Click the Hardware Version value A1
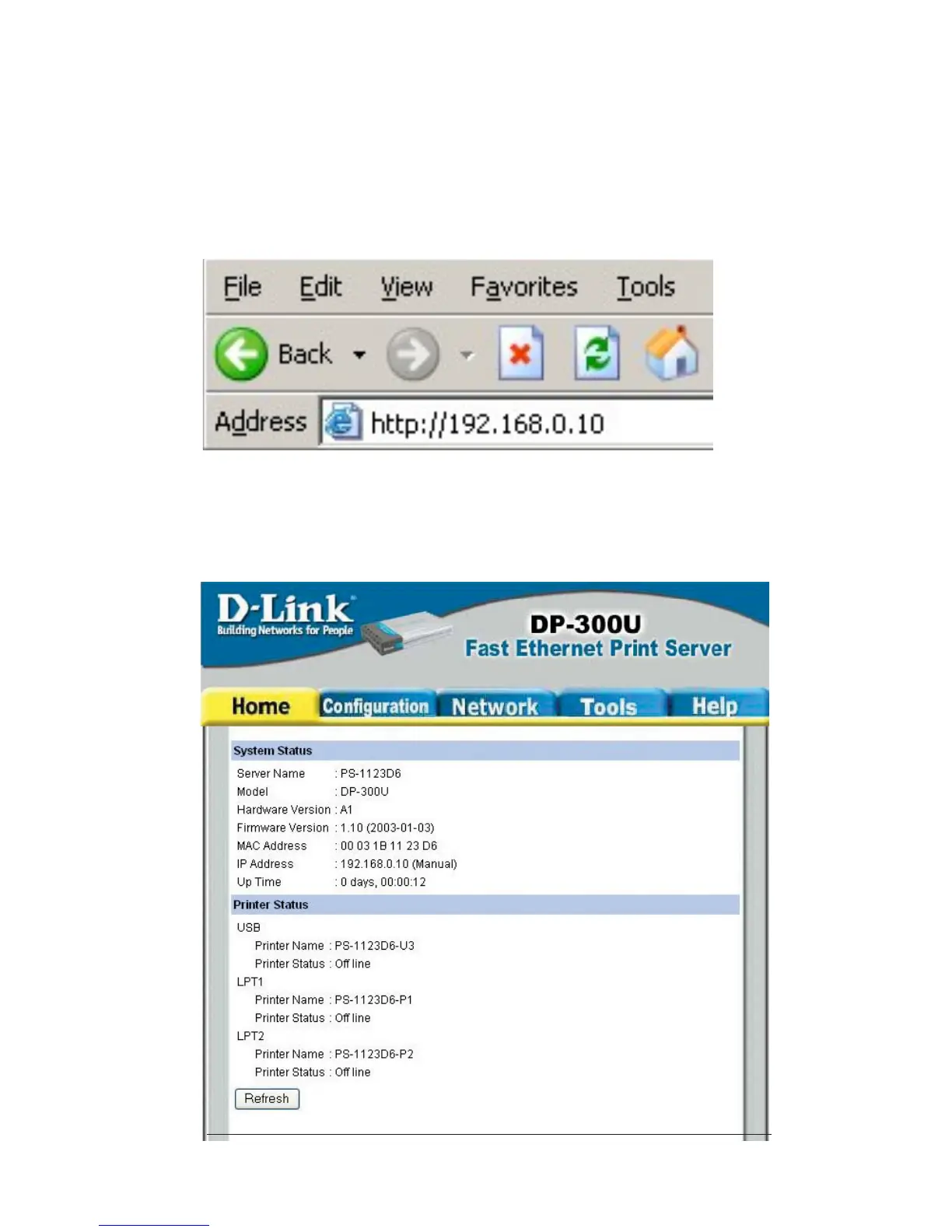Image resolution: width=952 pixels, height=1232 pixels. (346, 810)
